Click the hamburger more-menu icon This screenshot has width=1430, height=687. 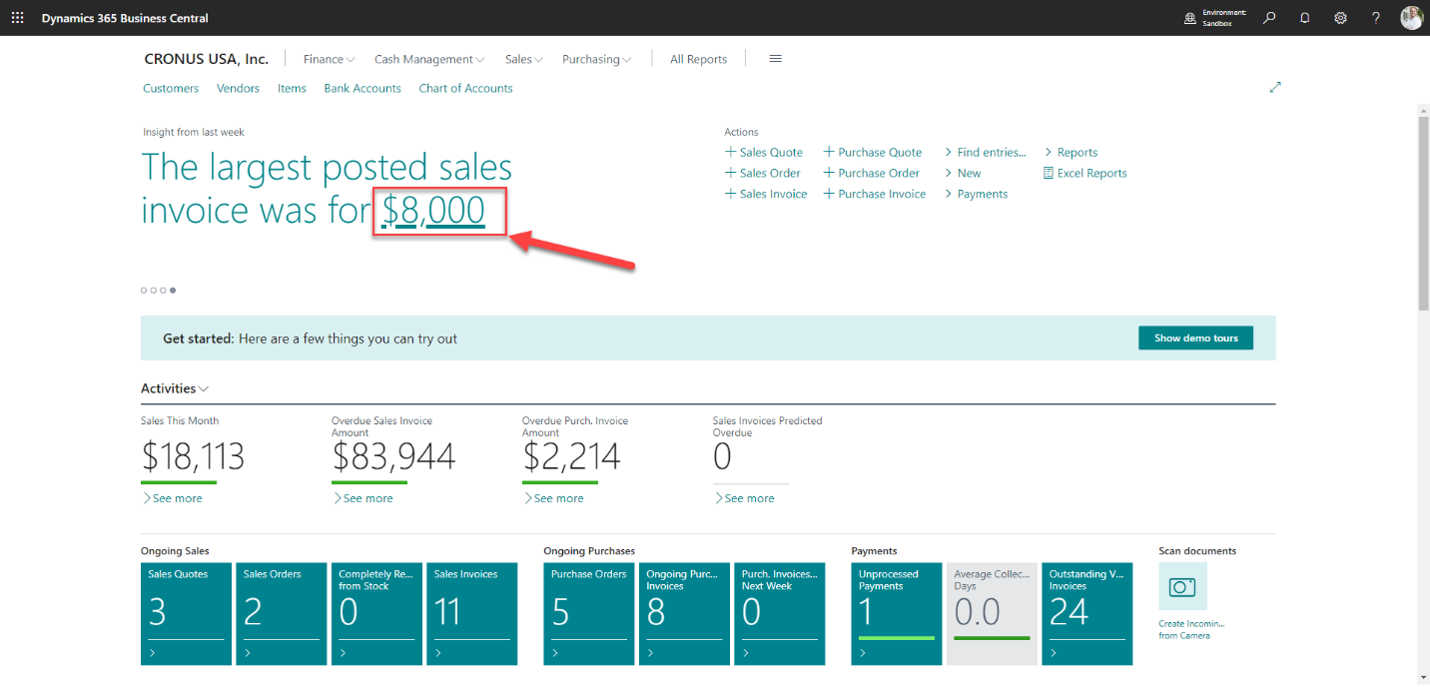(775, 59)
